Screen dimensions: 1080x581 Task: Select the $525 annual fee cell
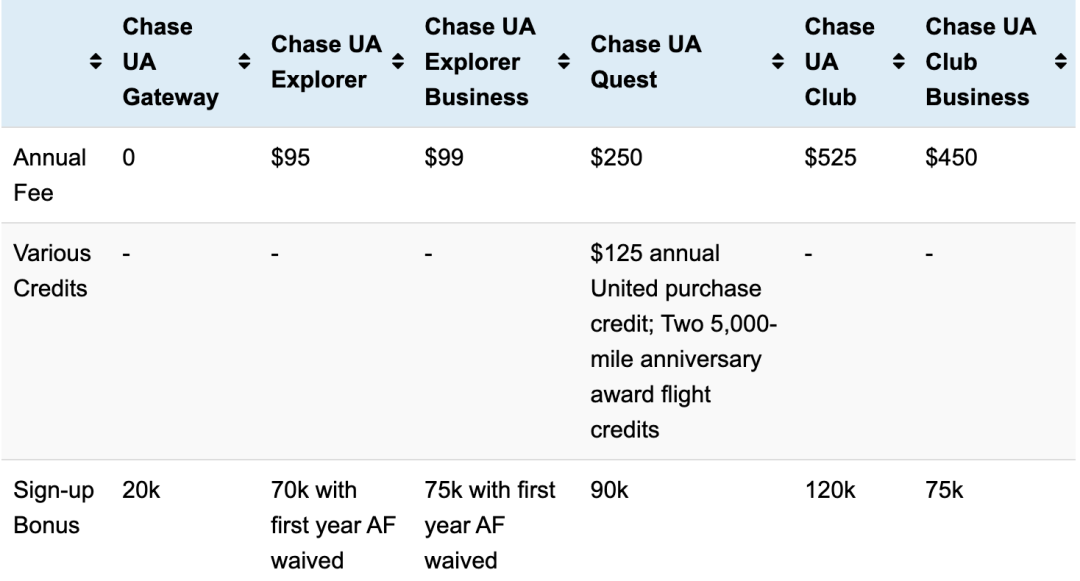830,158
